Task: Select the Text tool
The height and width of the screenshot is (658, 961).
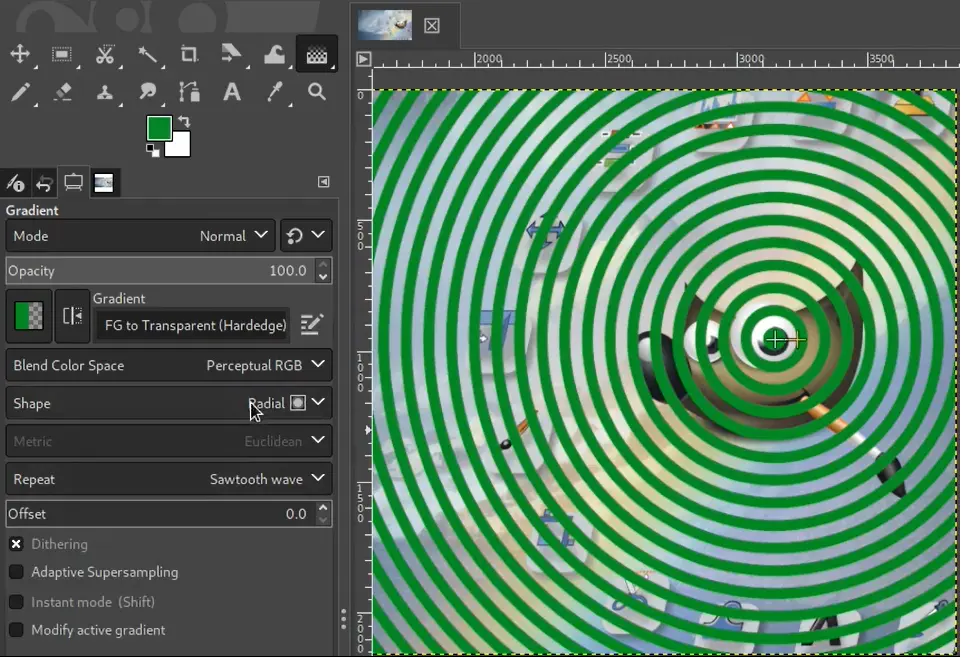Action: [x=232, y=92]
